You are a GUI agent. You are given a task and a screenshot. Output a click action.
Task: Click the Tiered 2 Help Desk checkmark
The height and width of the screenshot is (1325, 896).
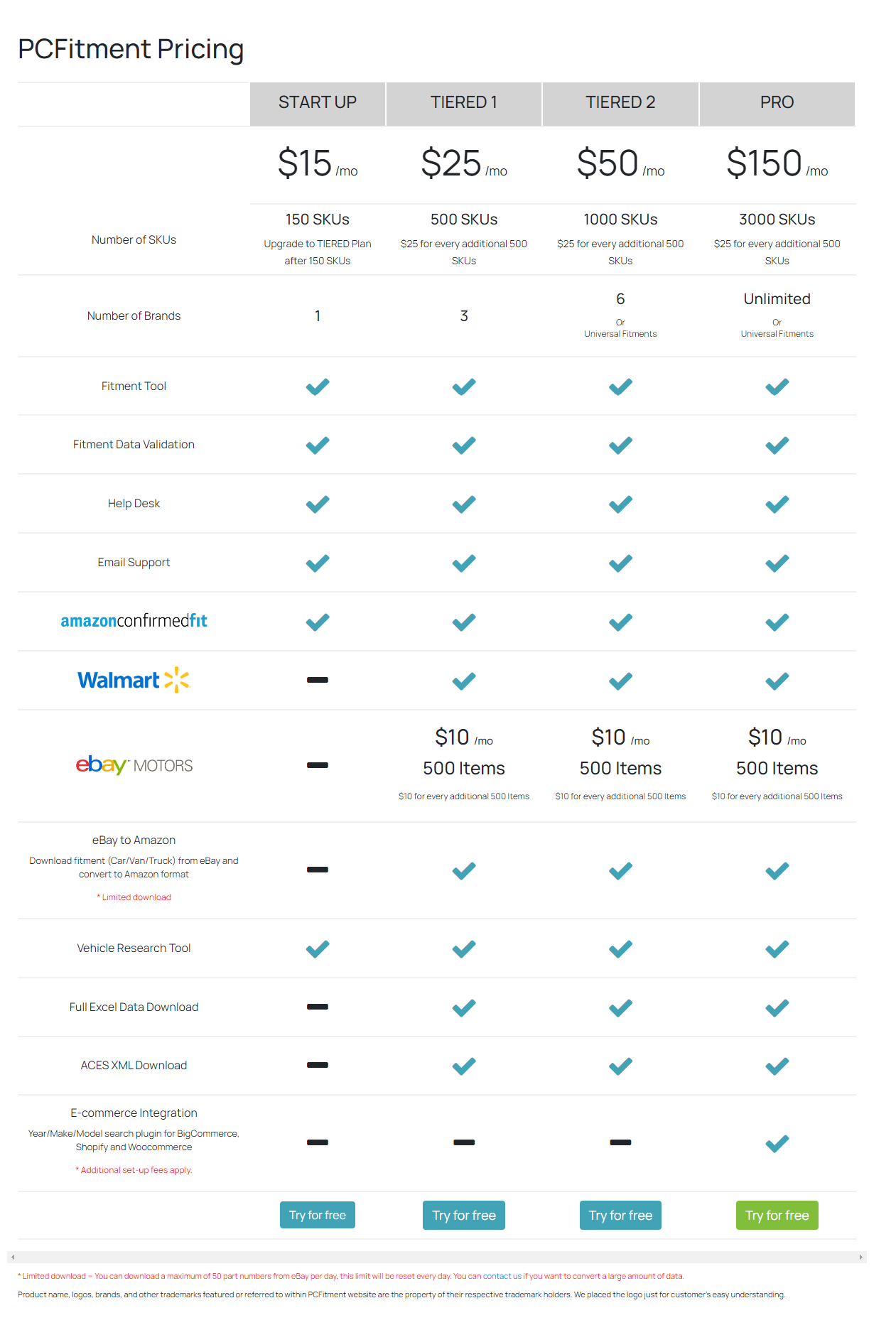point(620,504)
